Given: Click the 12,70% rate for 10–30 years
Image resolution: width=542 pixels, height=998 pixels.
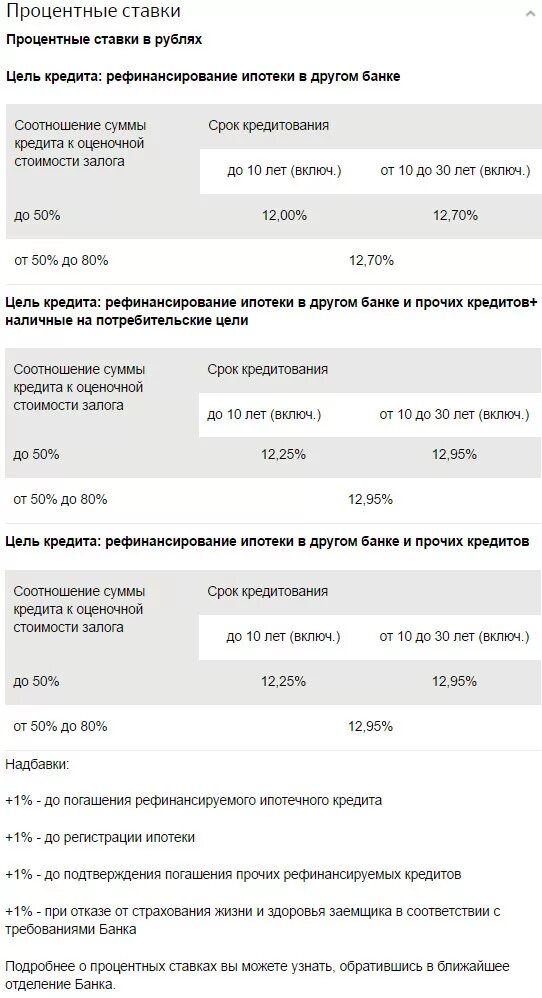Looking at the screenshot, I should pos(455,215).
